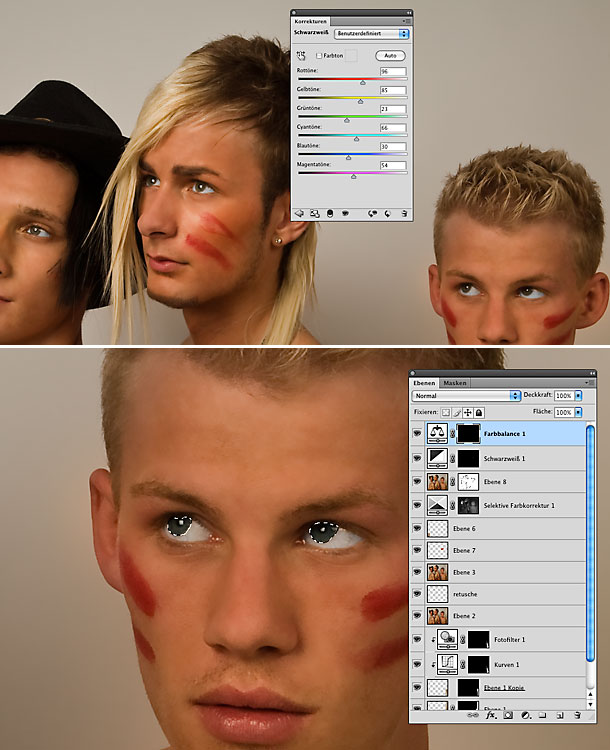Image resolution: width=610 pixels, height=750 pixels.
Task: Collapse the Korrekturen panel with double arrows
Action: pyautogui.click(x=409, y=13)
